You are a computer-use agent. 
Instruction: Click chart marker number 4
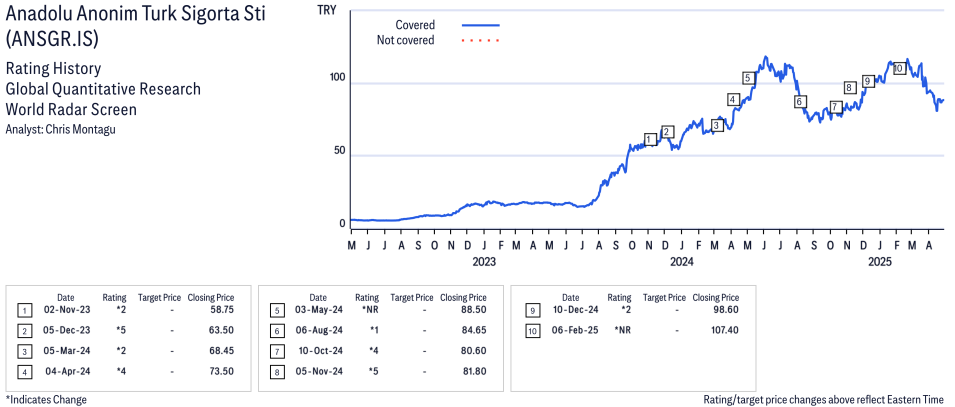(x=733, y=100)
